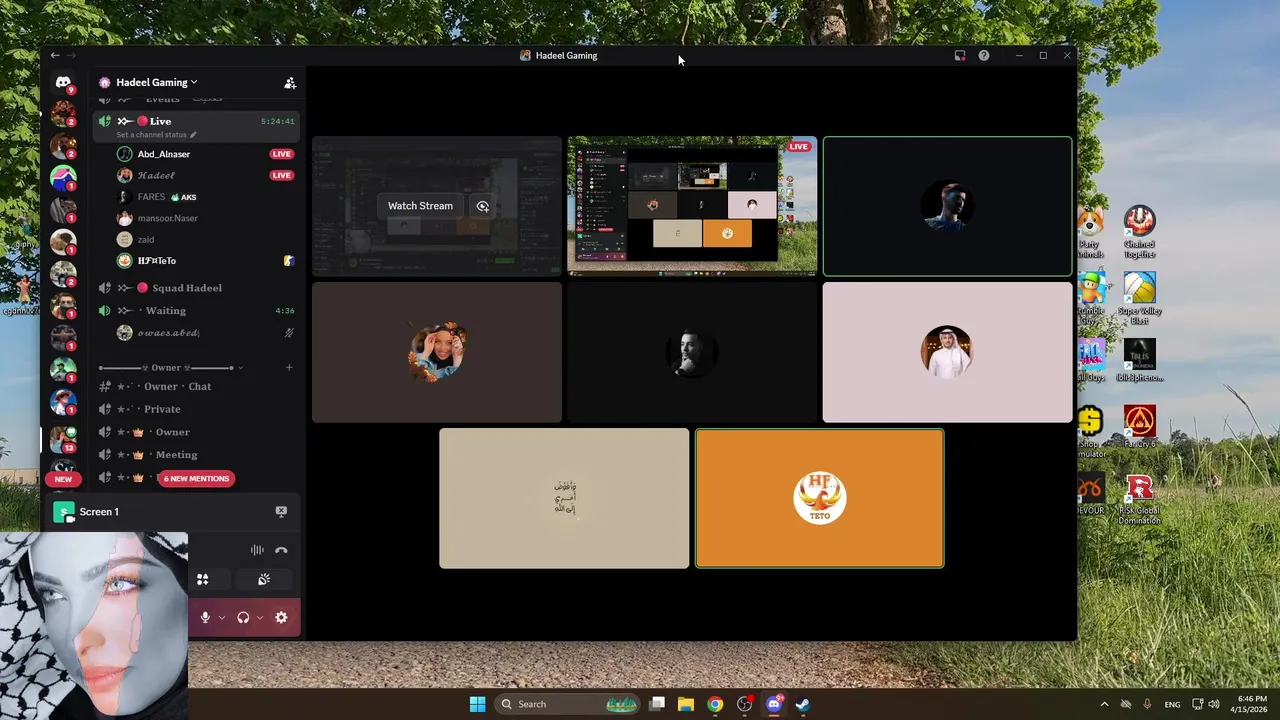Open the Live voice channel
Screen dimensions: 1280x720
point(197,126)
